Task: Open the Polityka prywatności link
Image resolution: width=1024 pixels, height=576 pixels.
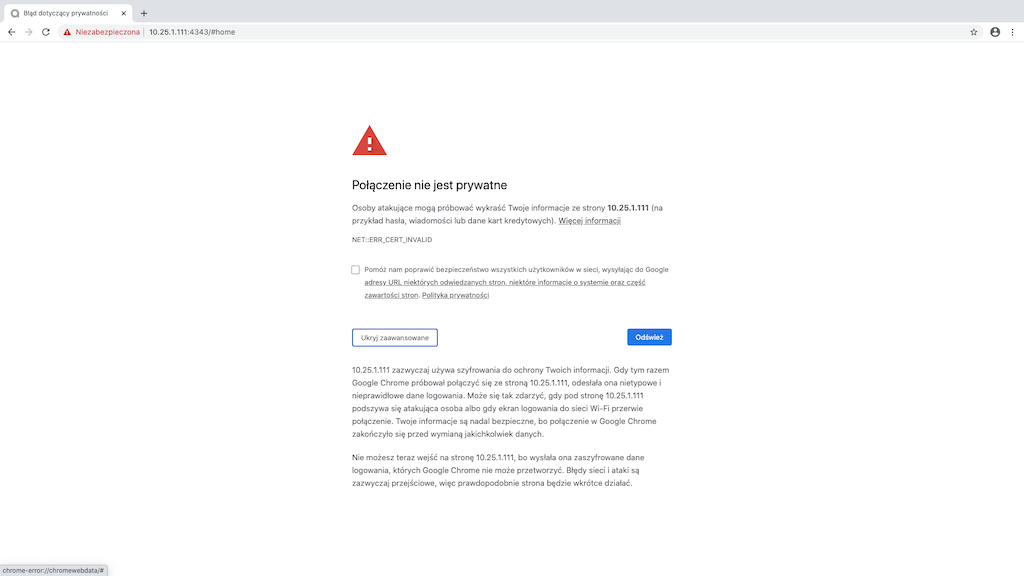Action: (455, 296)
